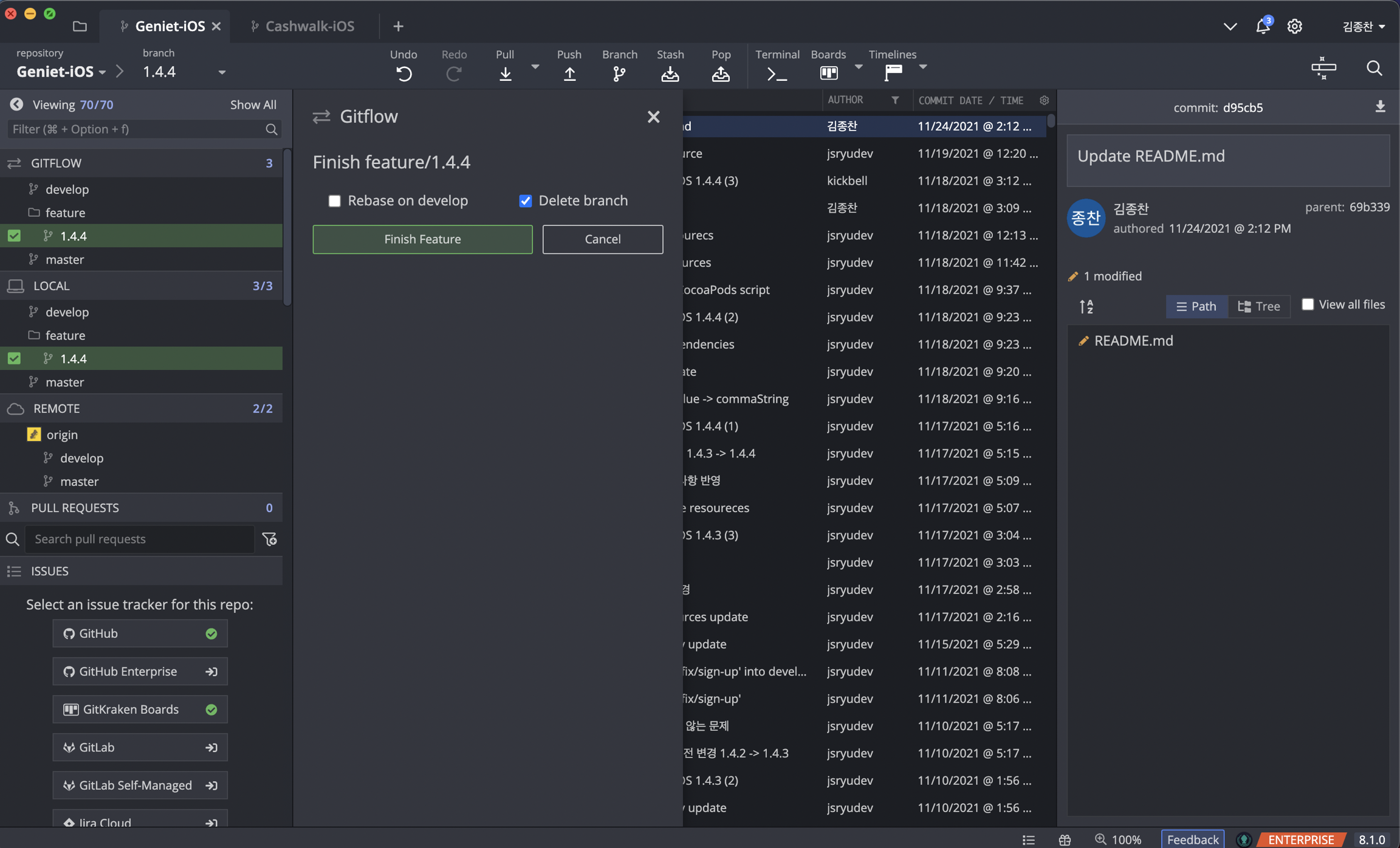Enable Rebase on develop checkbox
This screenshot has height=848, width=1400.
click(334, 200)
